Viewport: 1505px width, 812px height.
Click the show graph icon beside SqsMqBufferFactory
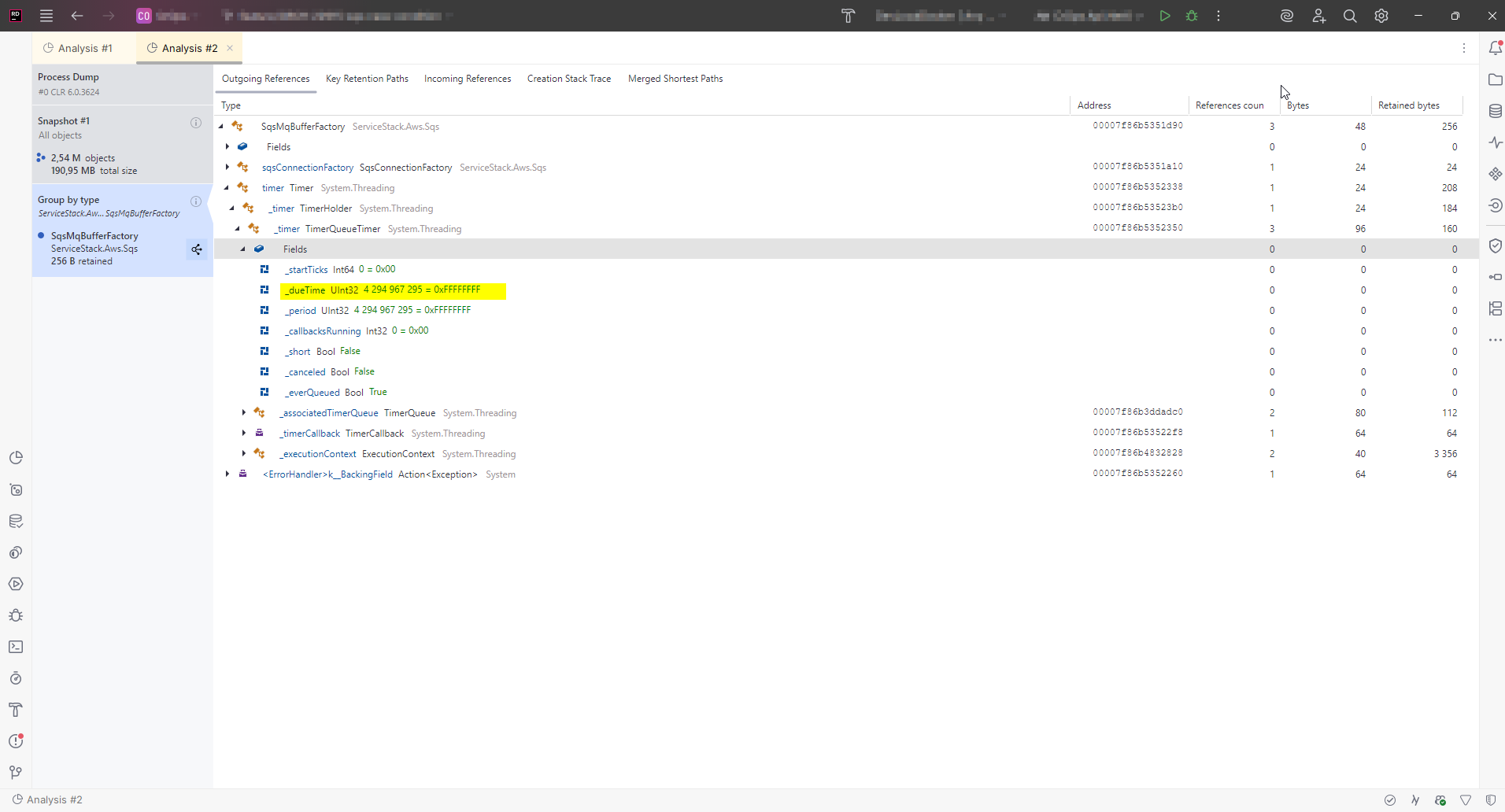coord(197,249)
